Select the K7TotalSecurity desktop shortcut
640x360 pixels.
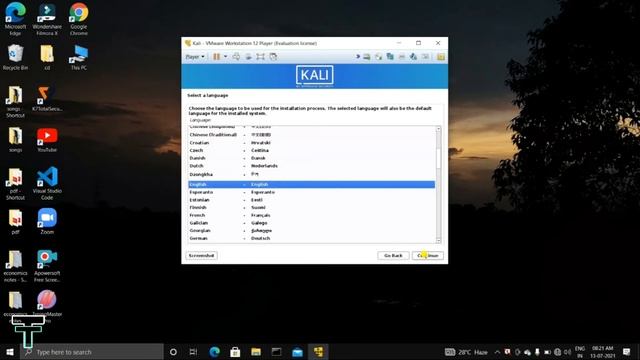tap(47, 98)
